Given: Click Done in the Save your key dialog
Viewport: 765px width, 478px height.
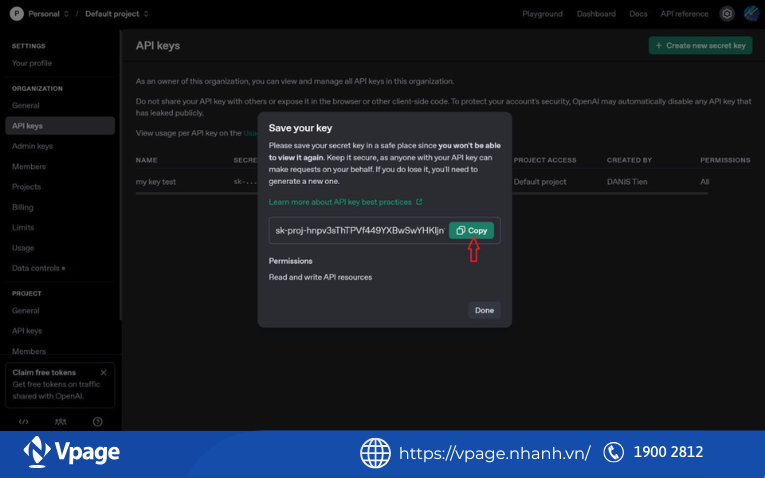Looking at the screenshot, I should 484,310.
